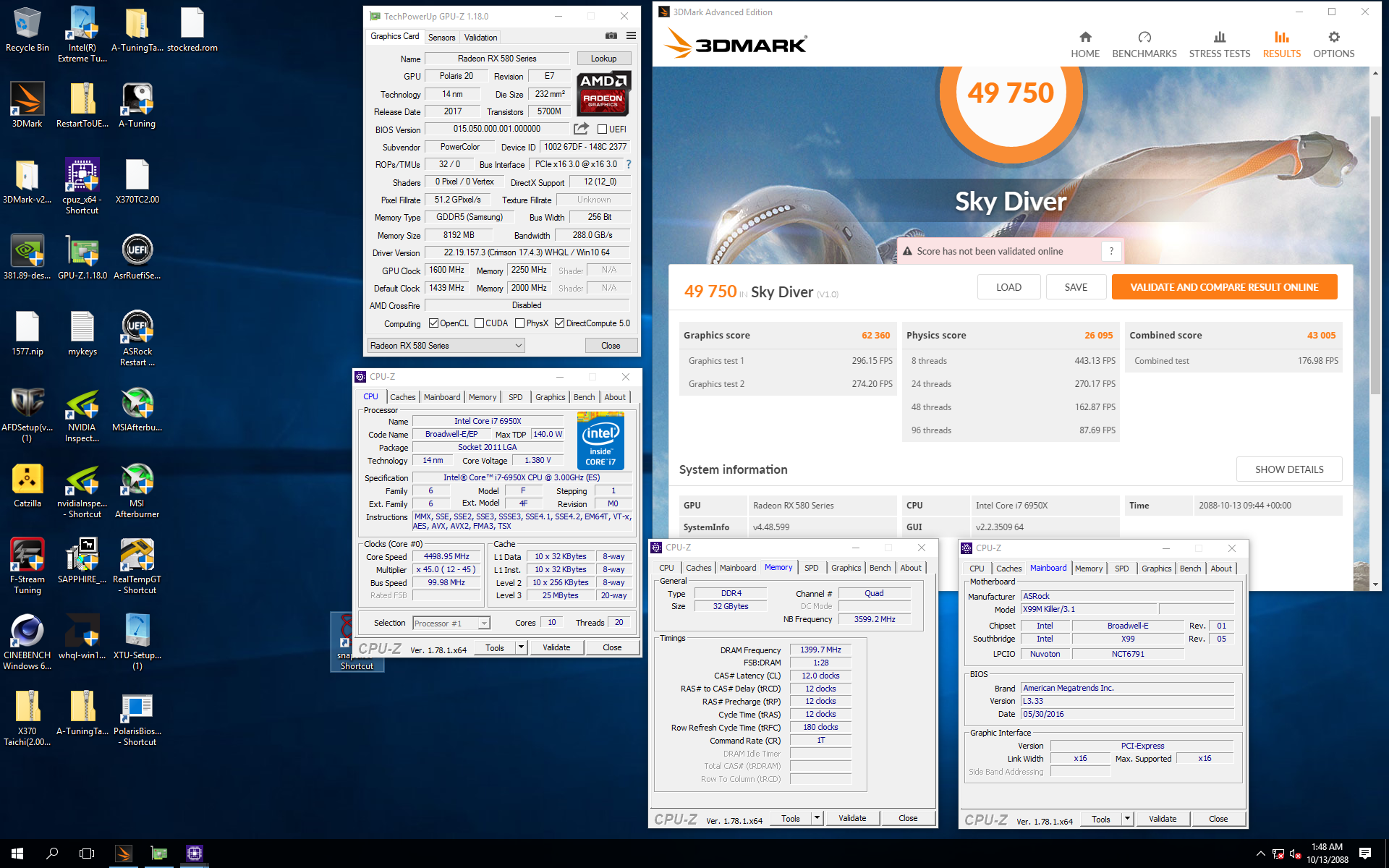This screenshot has height=868, width=1389.
Task: Open Bench tab in CPU-Z CPU window
Action: coord(584,397)
